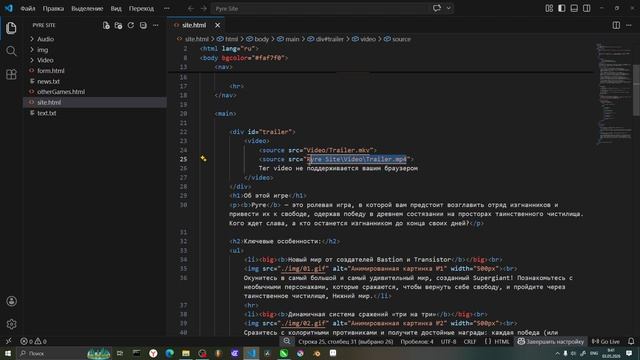Open the Copilot chat icon in title bar
640x360 pixels.
(437, 8)
